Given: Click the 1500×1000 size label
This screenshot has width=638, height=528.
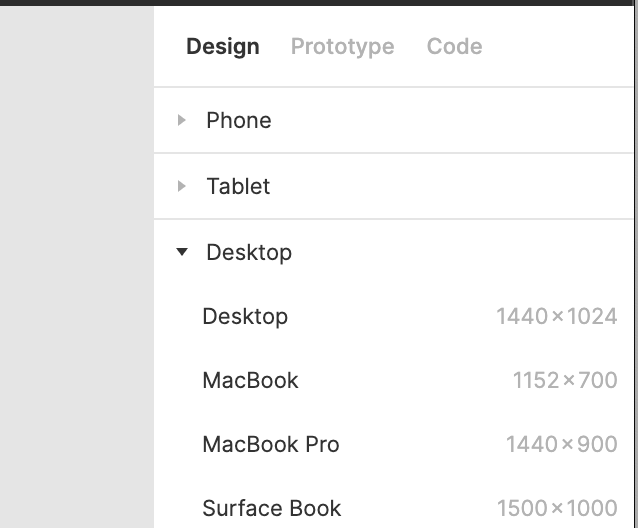Looking at the screenshot, I should (x=557, y=508).
